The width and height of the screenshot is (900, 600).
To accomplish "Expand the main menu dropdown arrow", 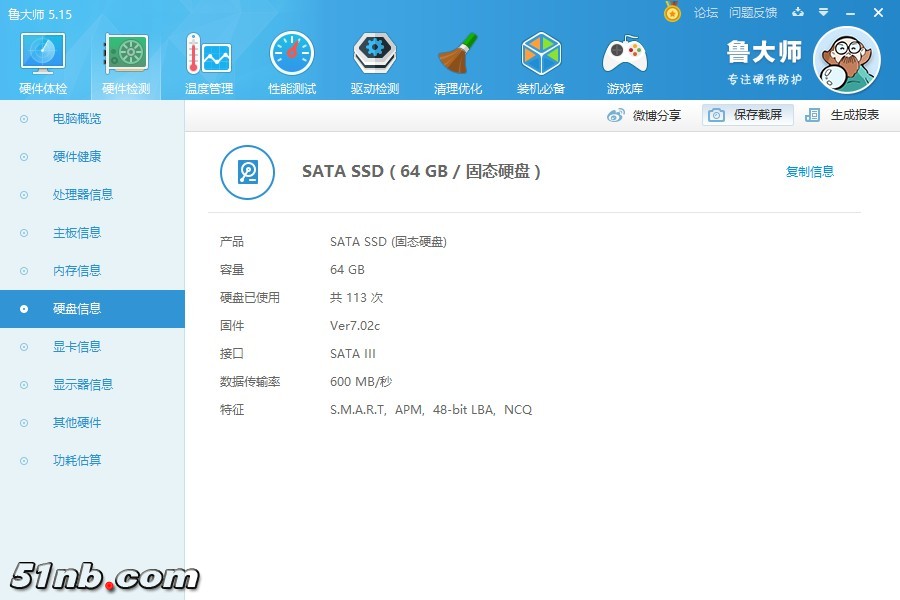I will (823, 12).
